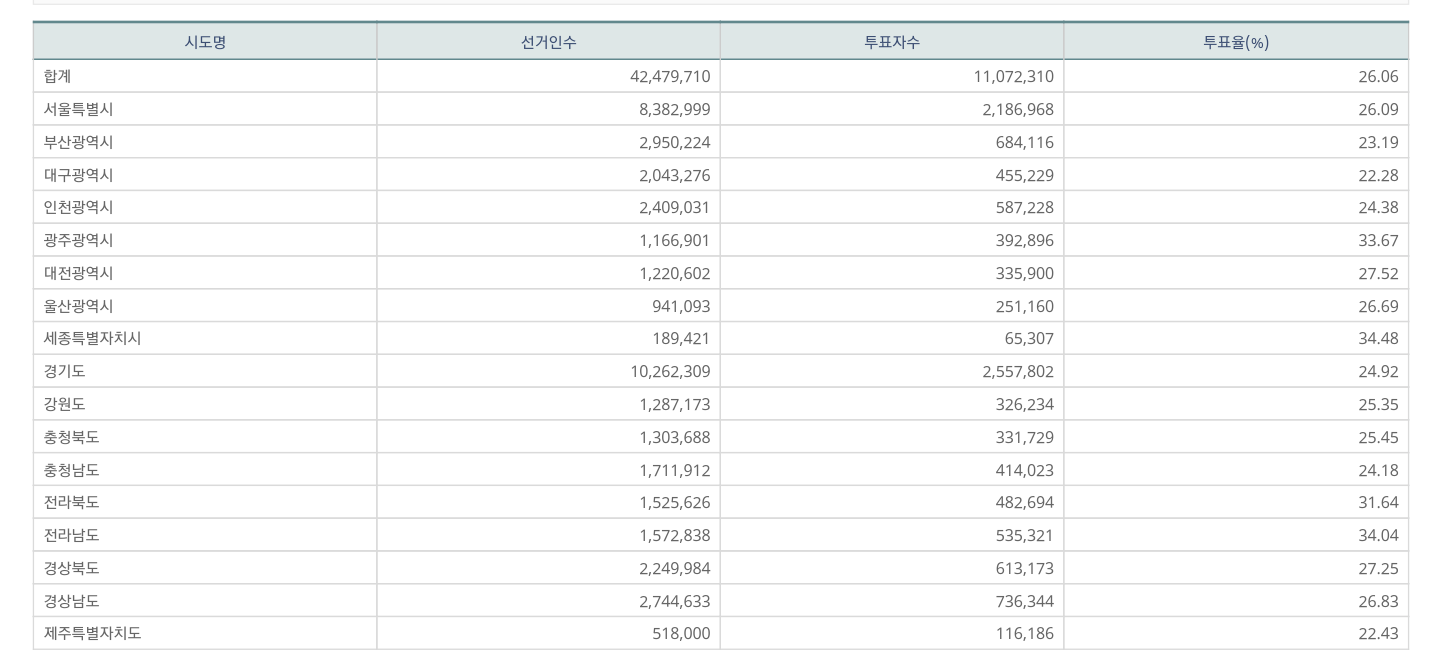The height and width of the screenshot is (661, 1440).
Task: Click the 강원도 row label
Action: [64, 404]
